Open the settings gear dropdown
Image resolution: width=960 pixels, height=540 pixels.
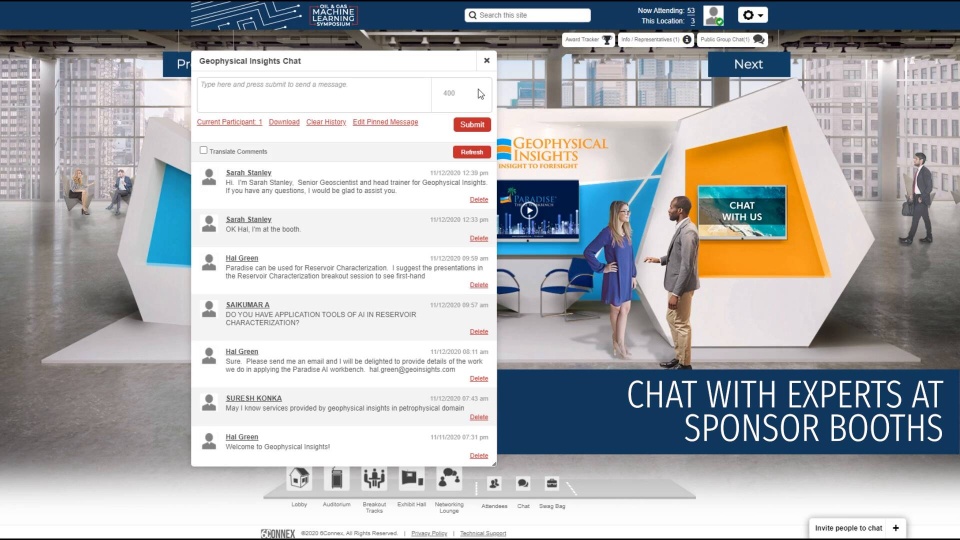[x=752, y=15]
